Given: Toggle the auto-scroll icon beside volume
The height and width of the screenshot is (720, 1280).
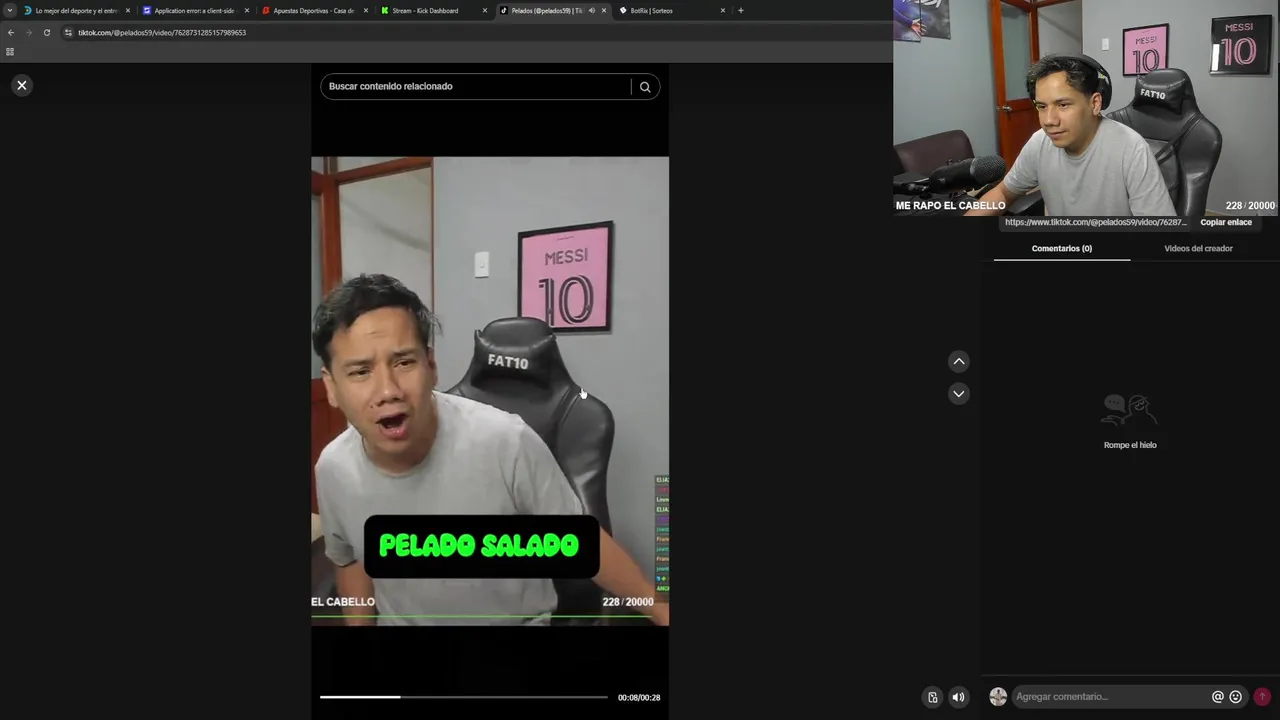Looking at the screenshot, I should 932,697.
